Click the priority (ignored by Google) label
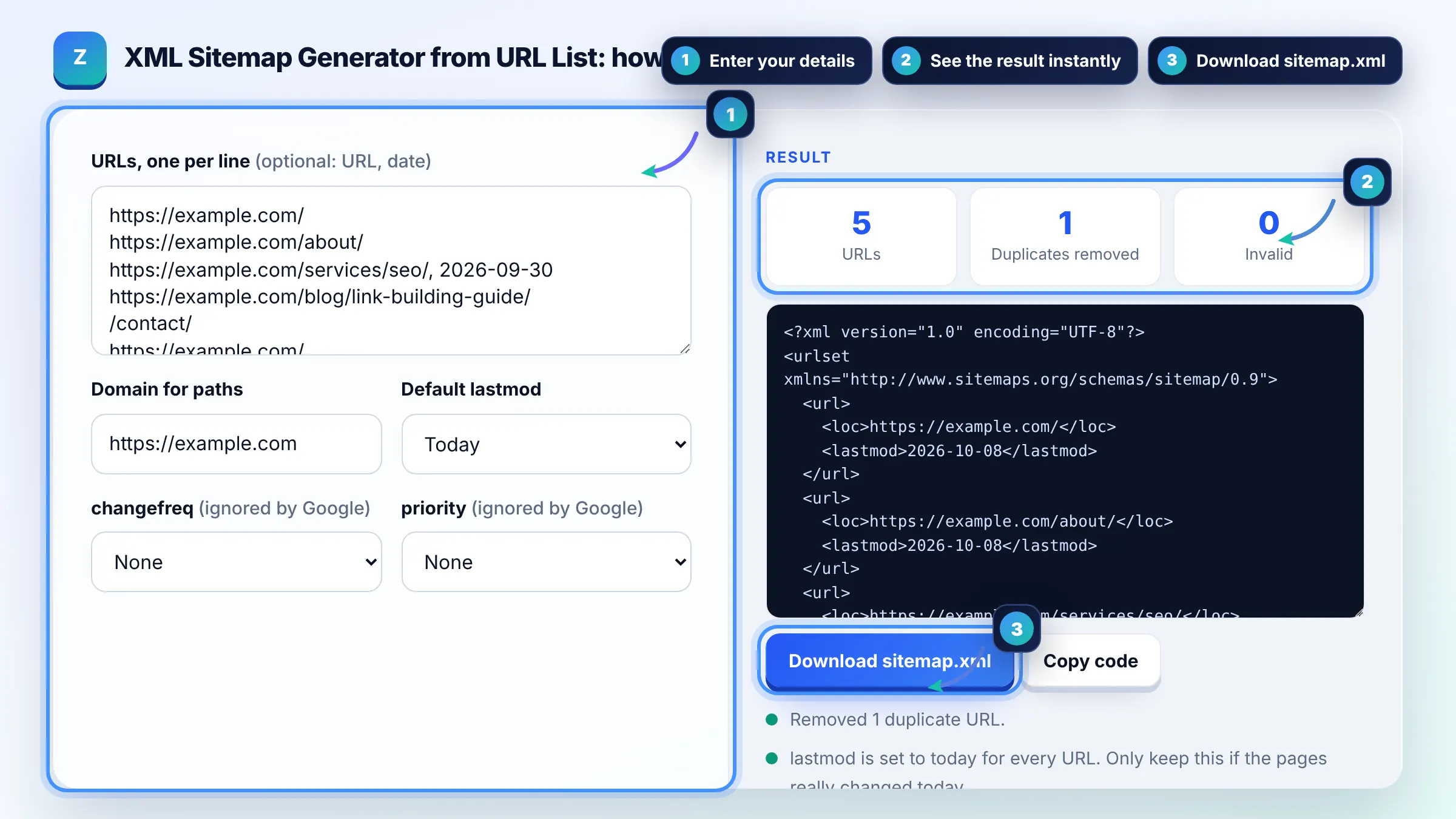The width and height of the screenshot is (1456, 819). click(x=522, y=508)
